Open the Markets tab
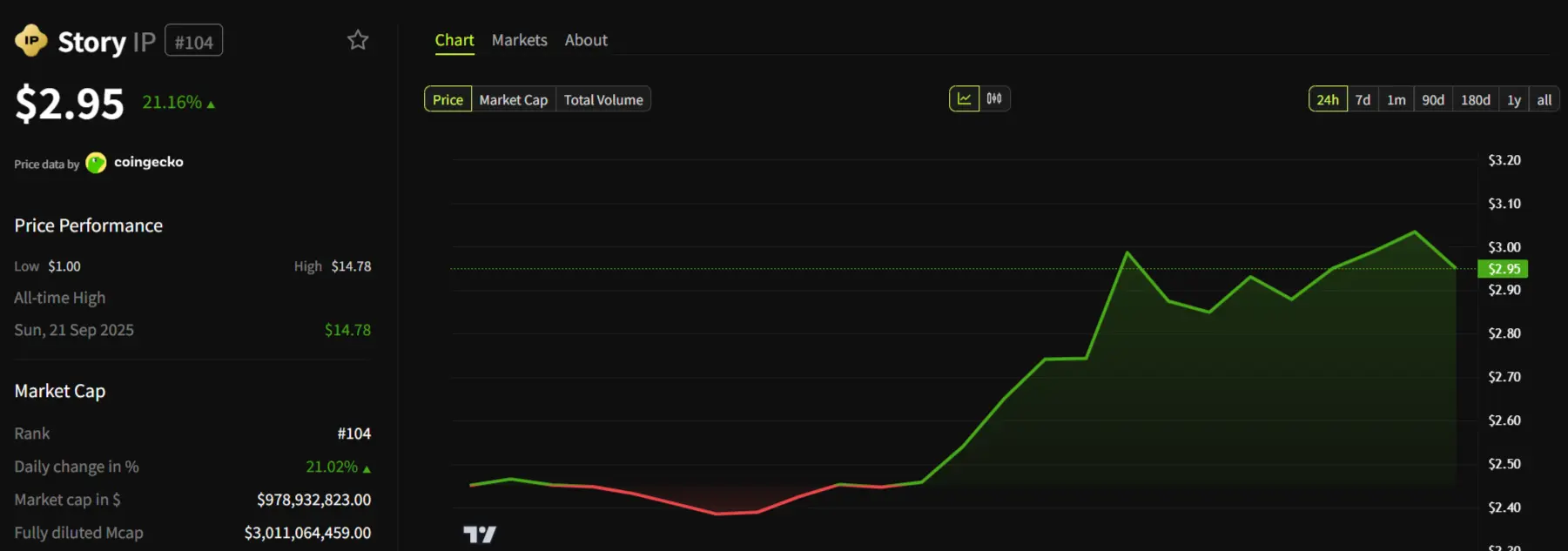Image resolution: width=1568 pixels, height=551 pixels. tap(520, 40)
